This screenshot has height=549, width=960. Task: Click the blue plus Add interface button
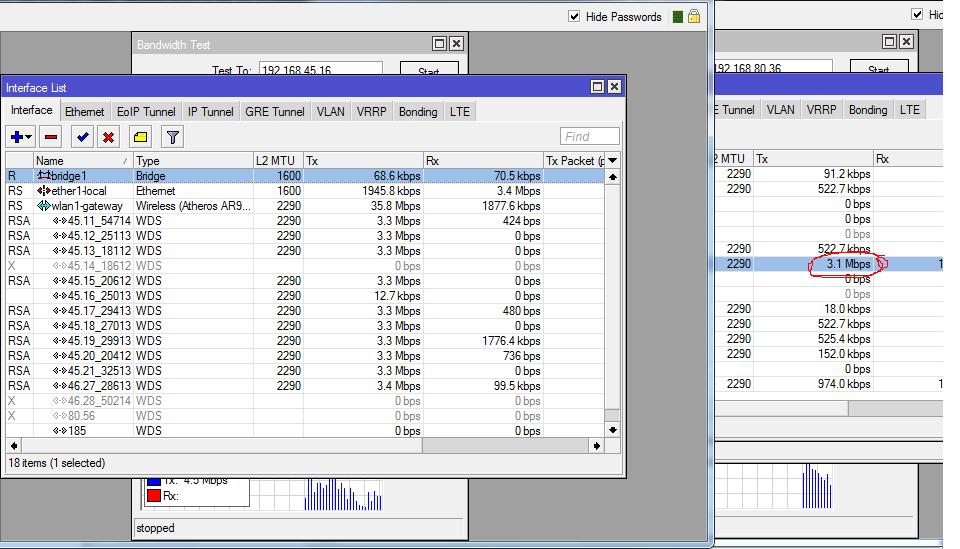tap(16, 137)
